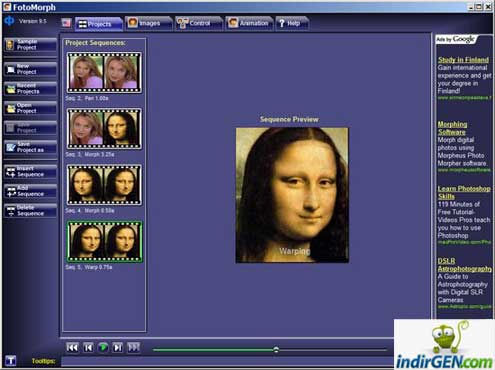Image resolution: width=495 pixels, height=370 pixels.
Task: Open the Morphing Software ad link
Action: point(452,128)
